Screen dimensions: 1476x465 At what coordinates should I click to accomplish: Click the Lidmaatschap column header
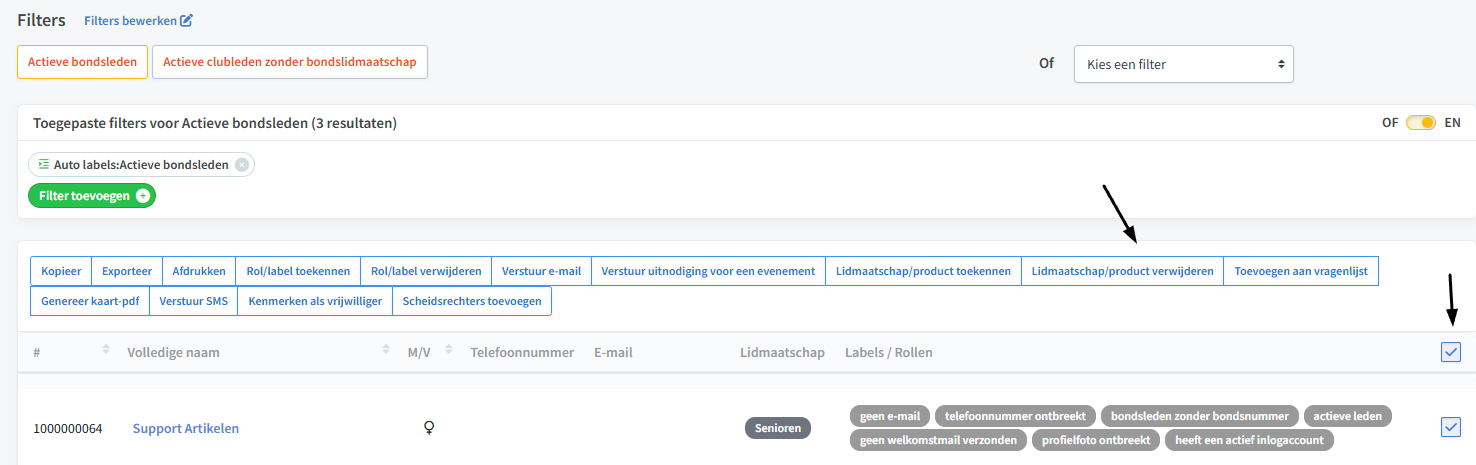(x=782, y=352)
